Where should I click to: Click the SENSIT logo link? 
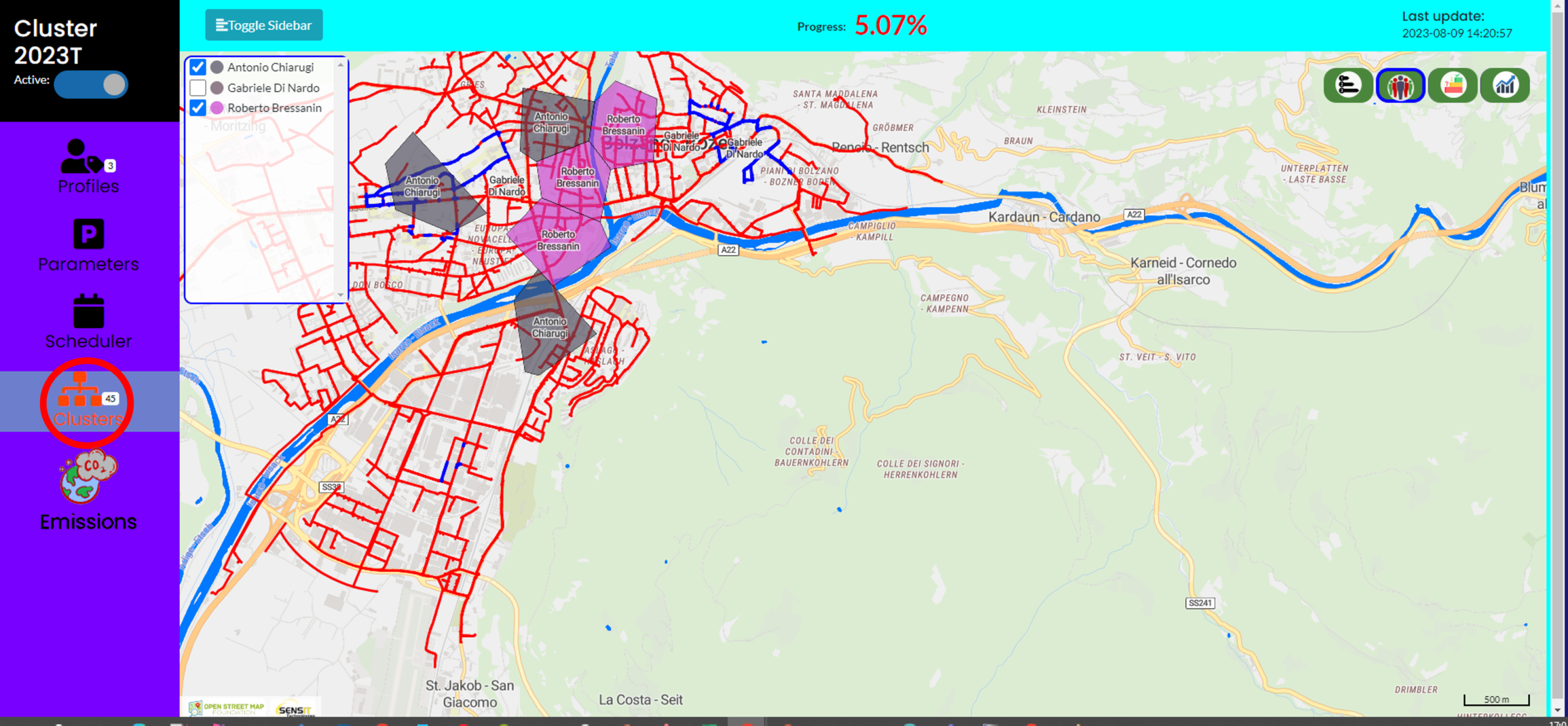(295, 709)
